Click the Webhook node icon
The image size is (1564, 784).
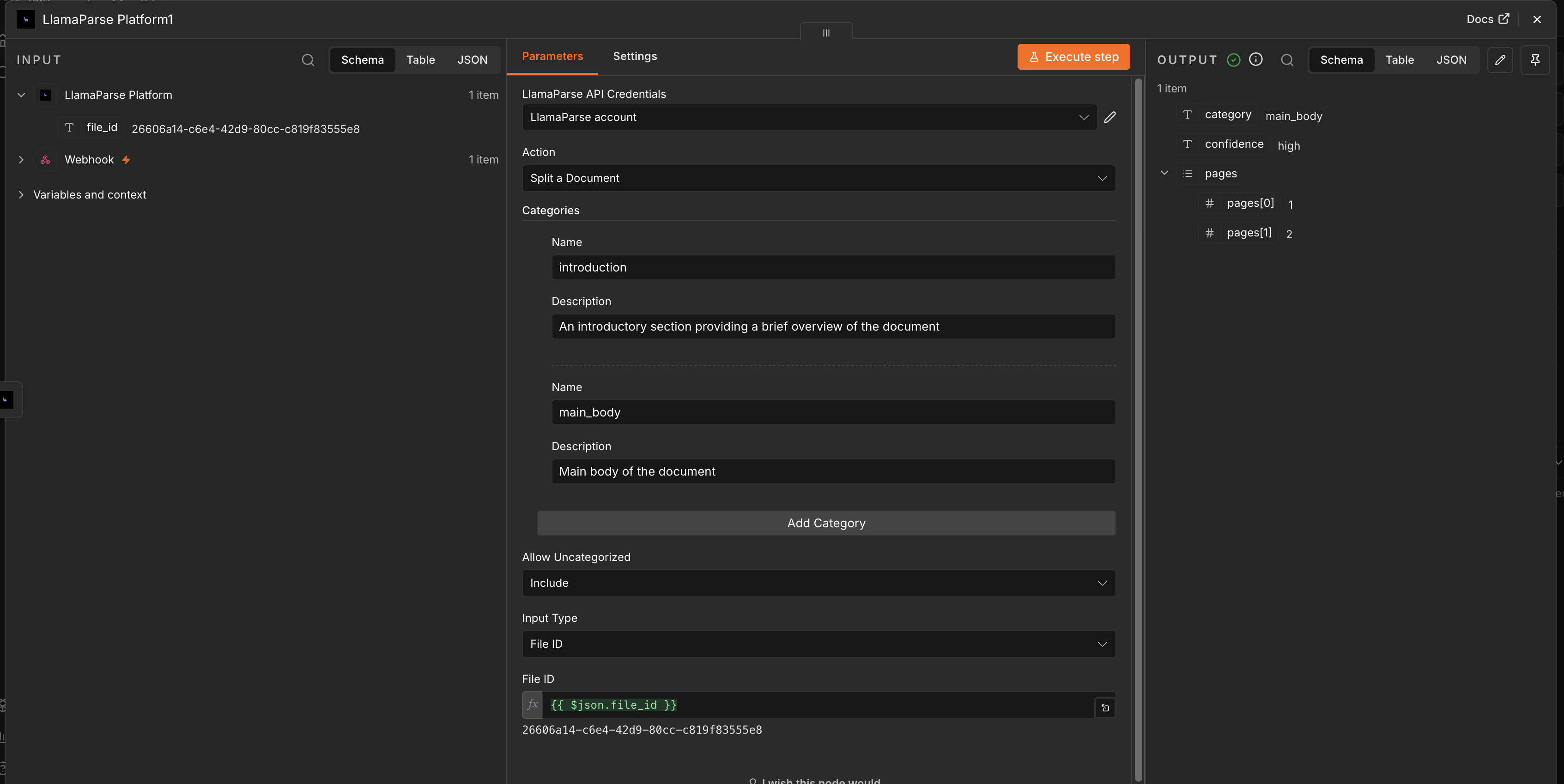(45, 160)
